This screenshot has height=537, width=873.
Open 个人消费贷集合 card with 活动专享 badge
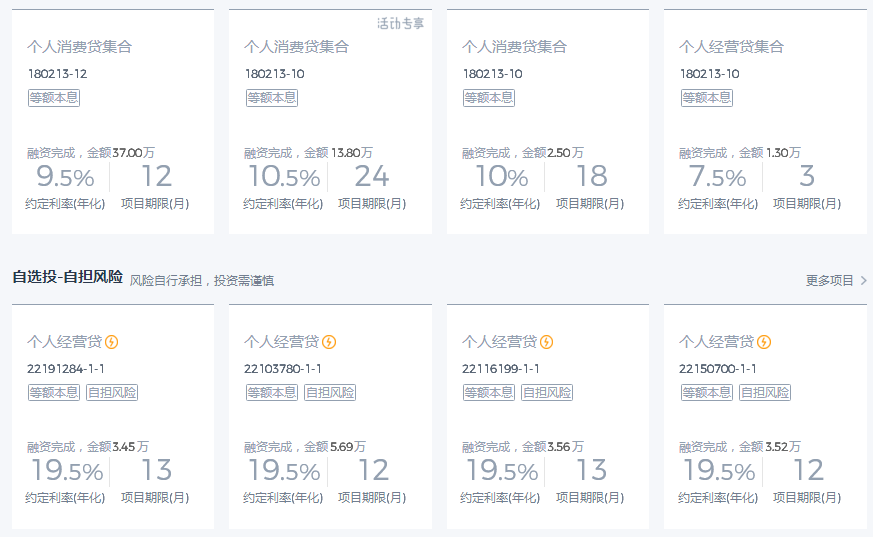pyautogui.click(x=297, y=47)
